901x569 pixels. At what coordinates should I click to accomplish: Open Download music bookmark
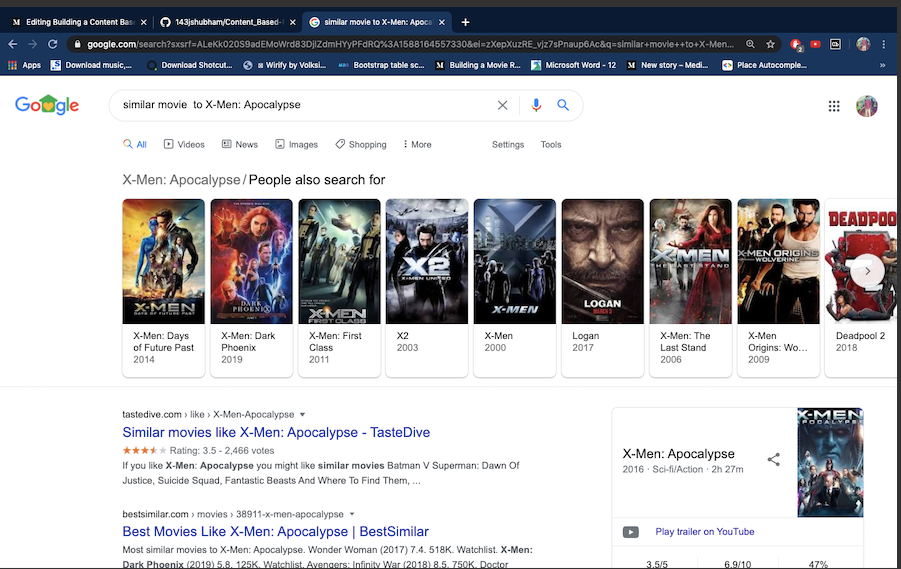point(91,66)
